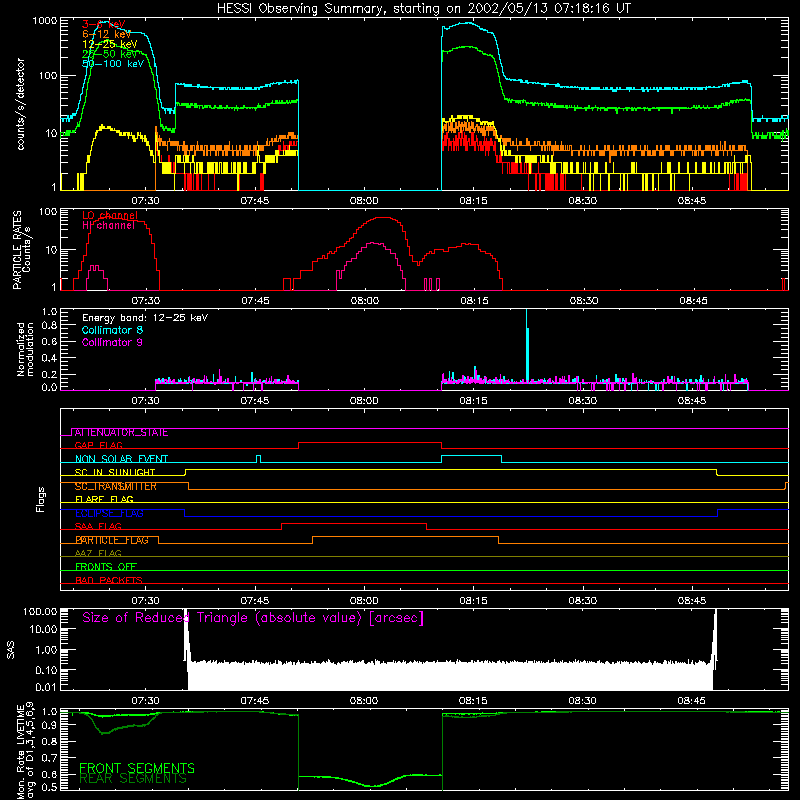Select the yellow 12-25 keV count-rate legend label

(x=110, y=44)
